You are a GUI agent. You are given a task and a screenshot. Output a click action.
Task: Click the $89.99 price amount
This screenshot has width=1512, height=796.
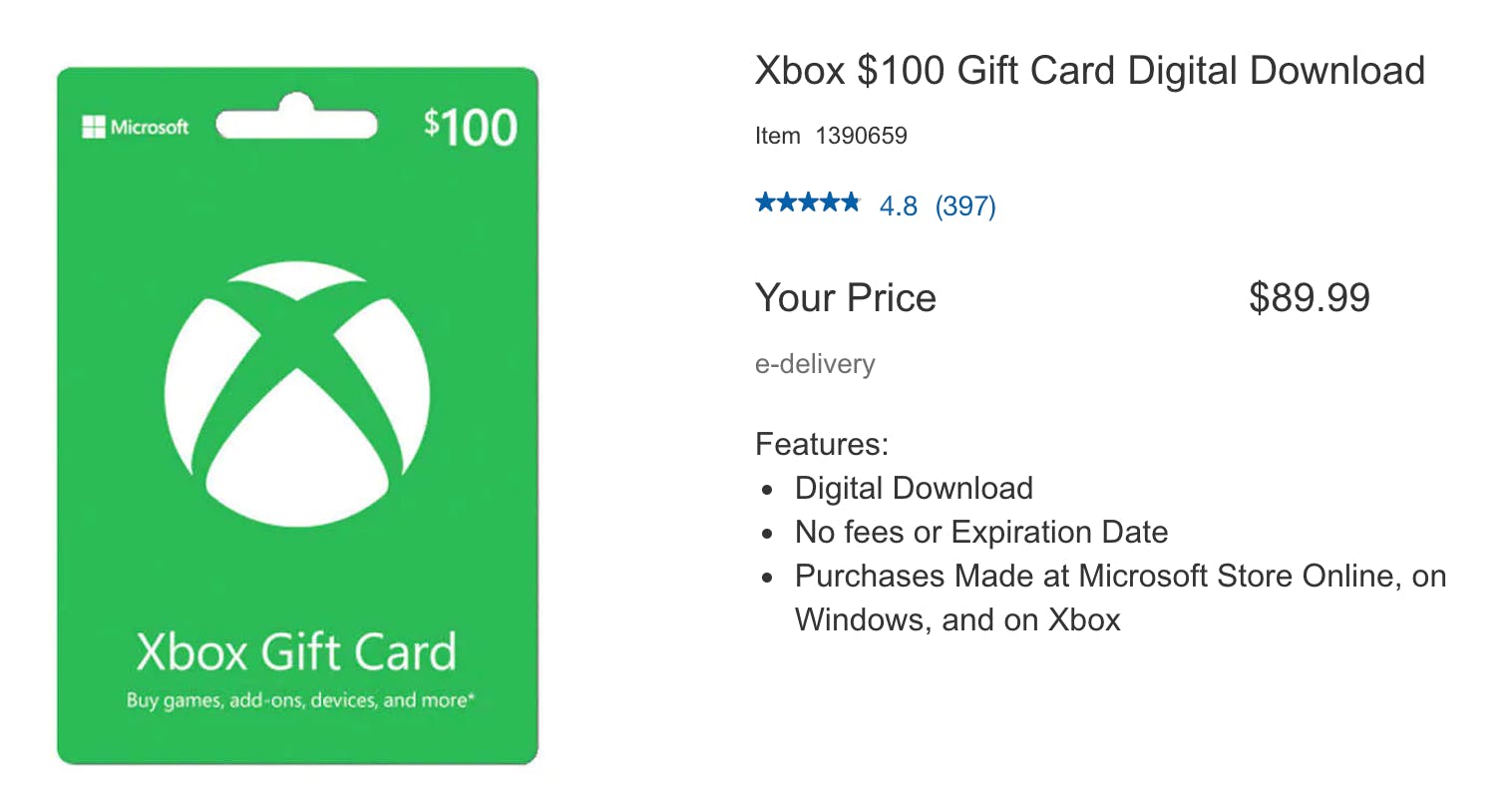(x=1309, y=297)
